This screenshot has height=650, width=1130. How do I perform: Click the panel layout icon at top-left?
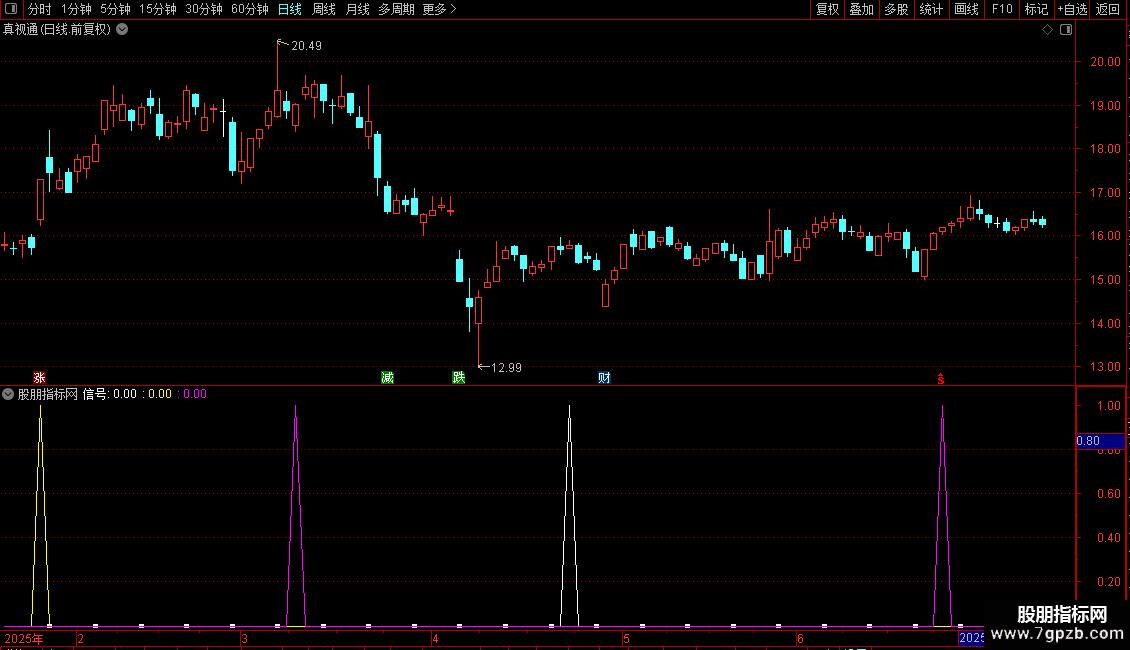click(x=11, y=9)
